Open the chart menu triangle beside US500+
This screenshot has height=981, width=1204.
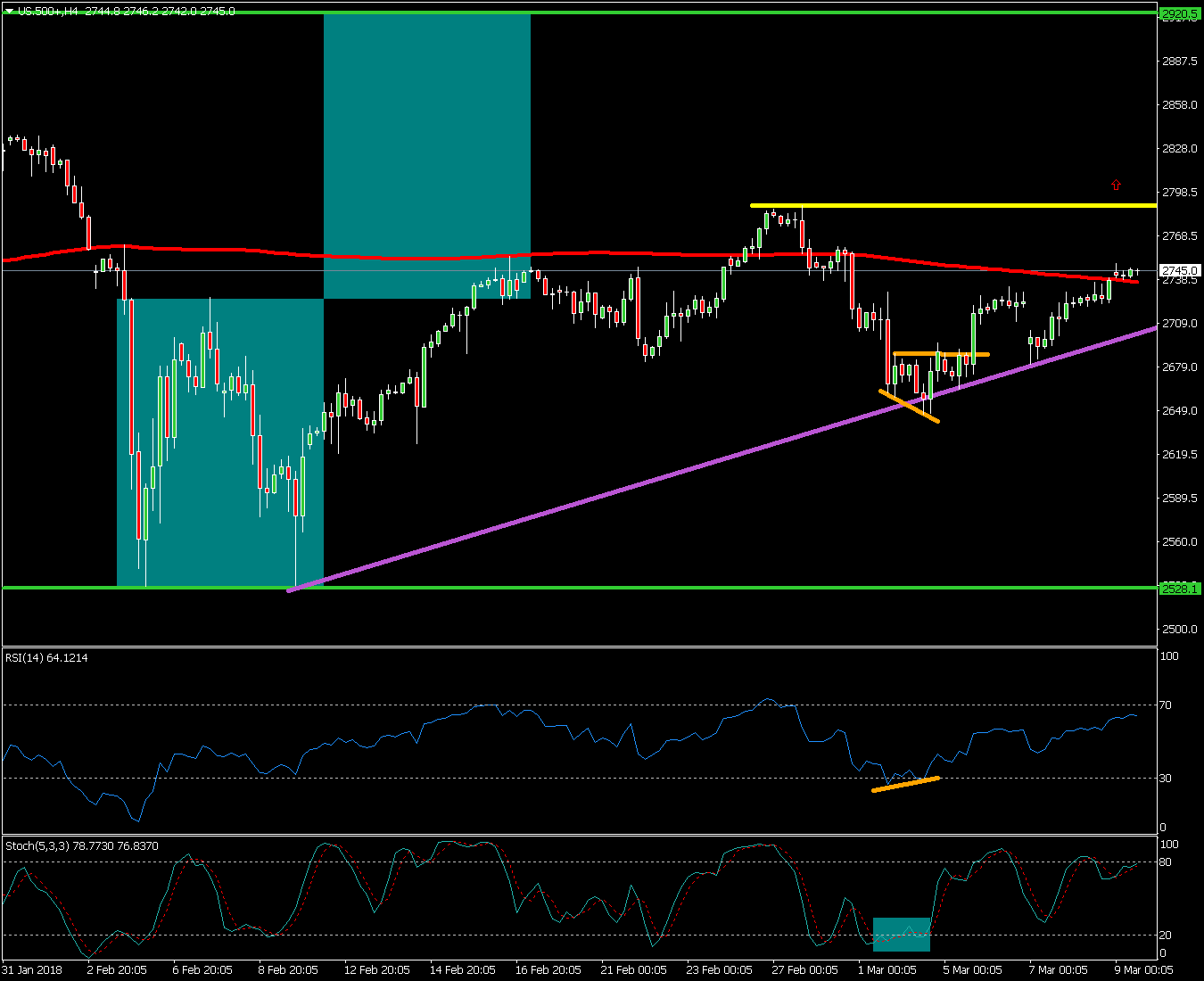pyautogui.click(x=9, y=12)
